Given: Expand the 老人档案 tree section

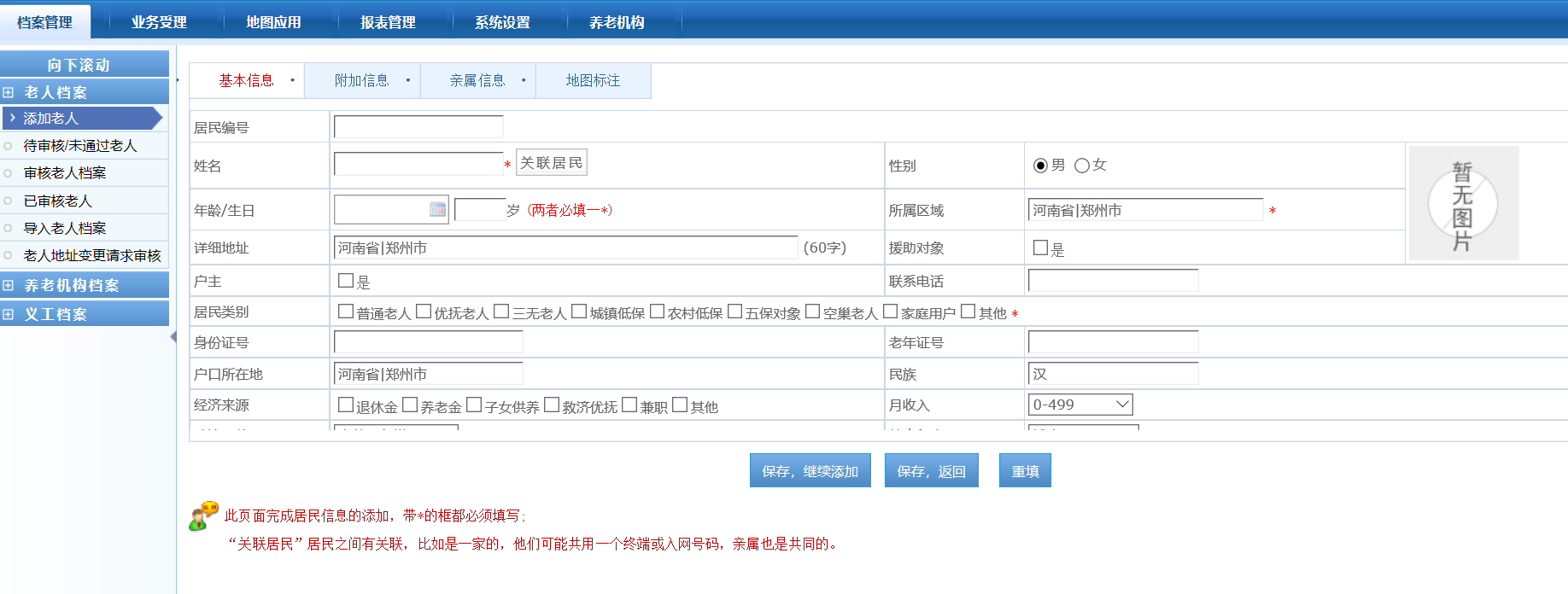Looking at the screenshot, I should pos(9,92).
